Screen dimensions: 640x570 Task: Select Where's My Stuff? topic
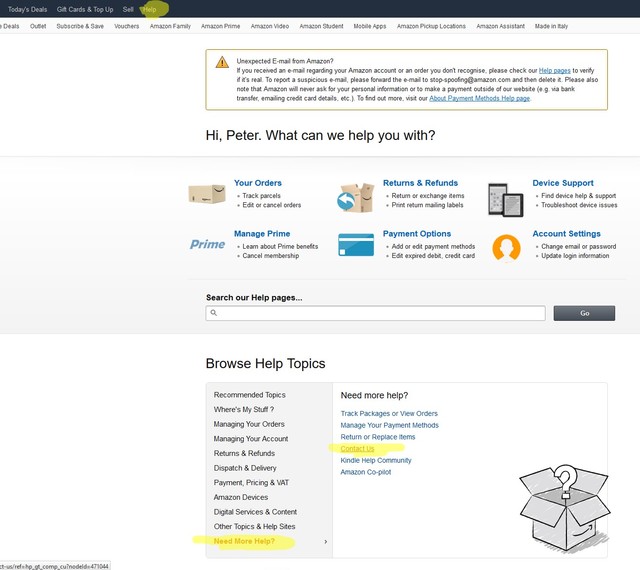[x=244, y=410]
